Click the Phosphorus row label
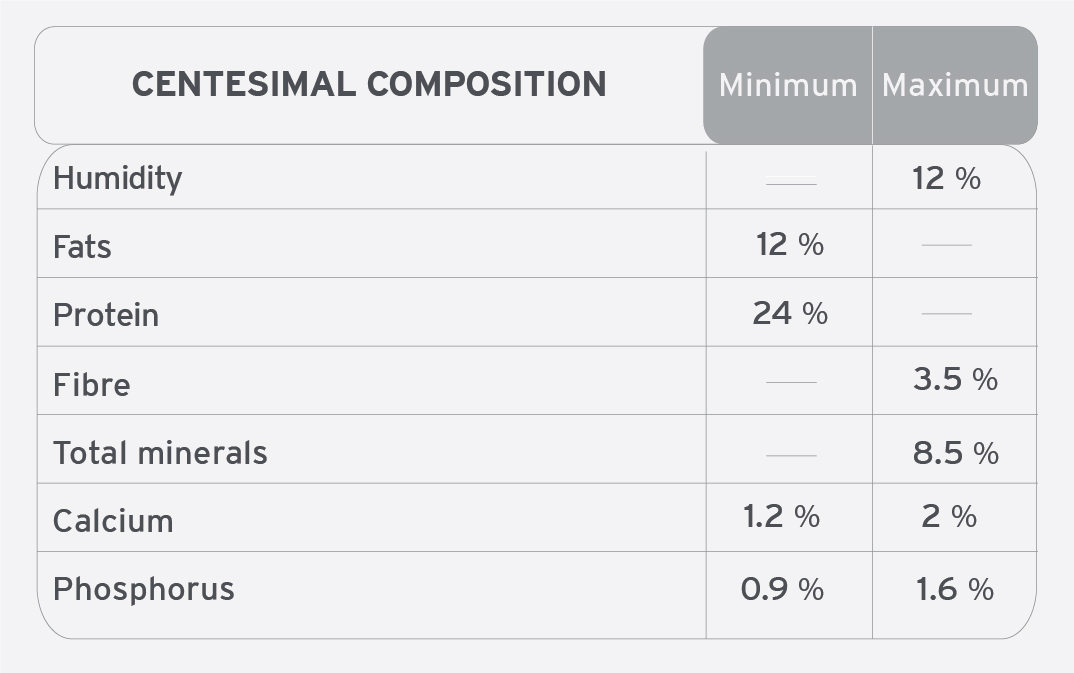This screenshot has height=673, width=1074. (143, 589)
